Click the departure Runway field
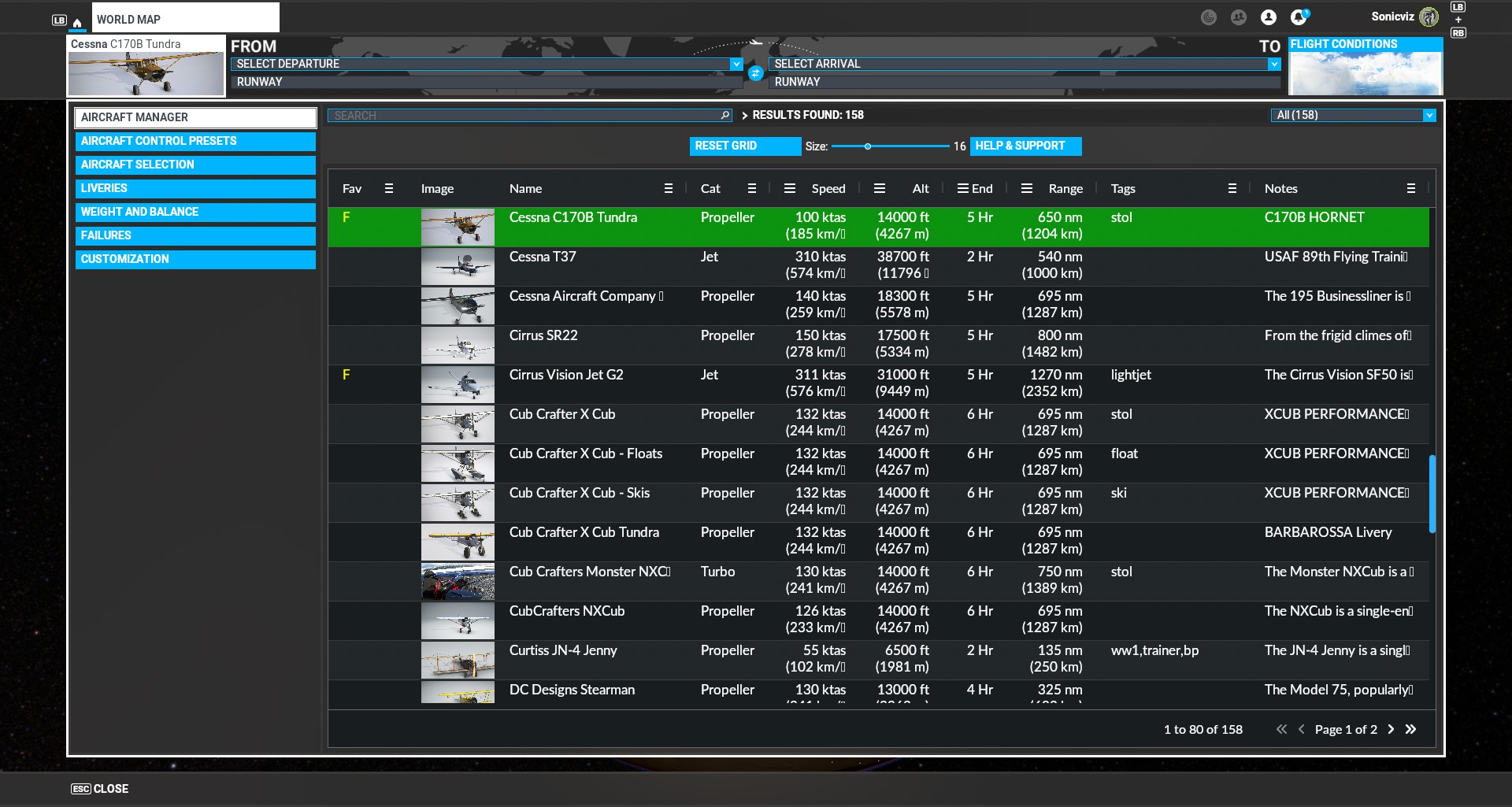This screenshot has height=807, width=1512. coord(487,82)
